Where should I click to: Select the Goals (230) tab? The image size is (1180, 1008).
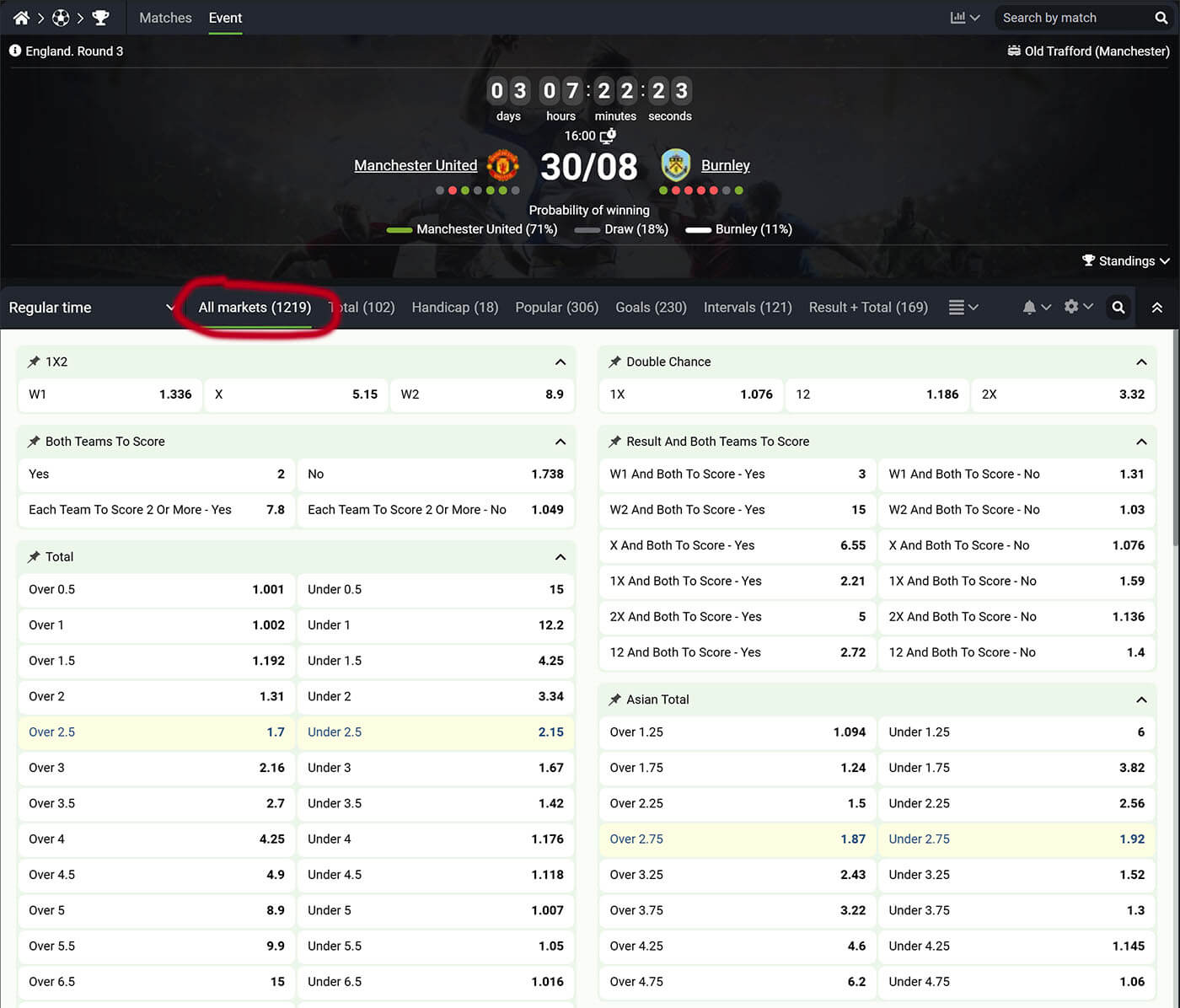click(652, 308)
